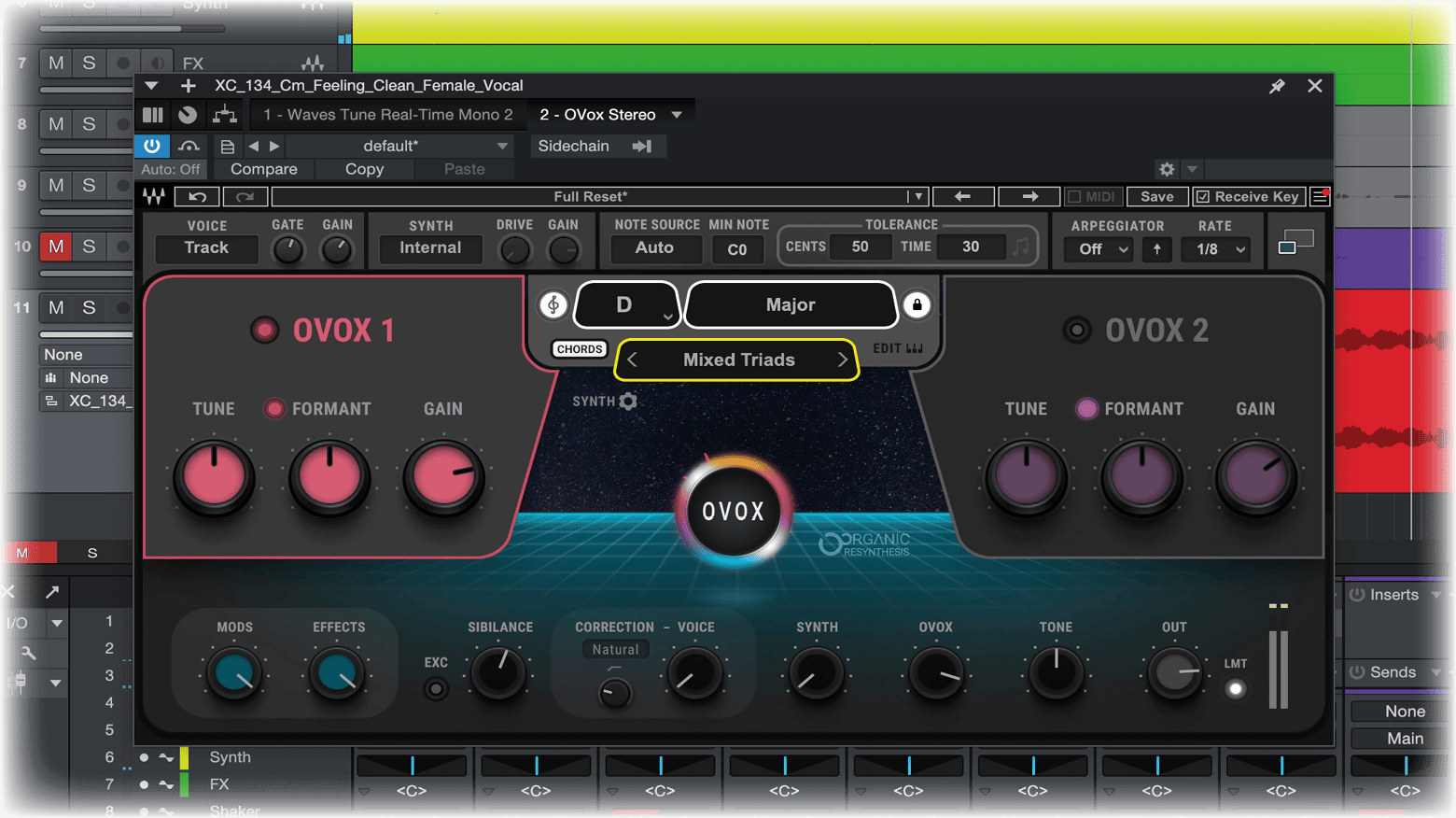Open preset file document icon

(227, 147)
